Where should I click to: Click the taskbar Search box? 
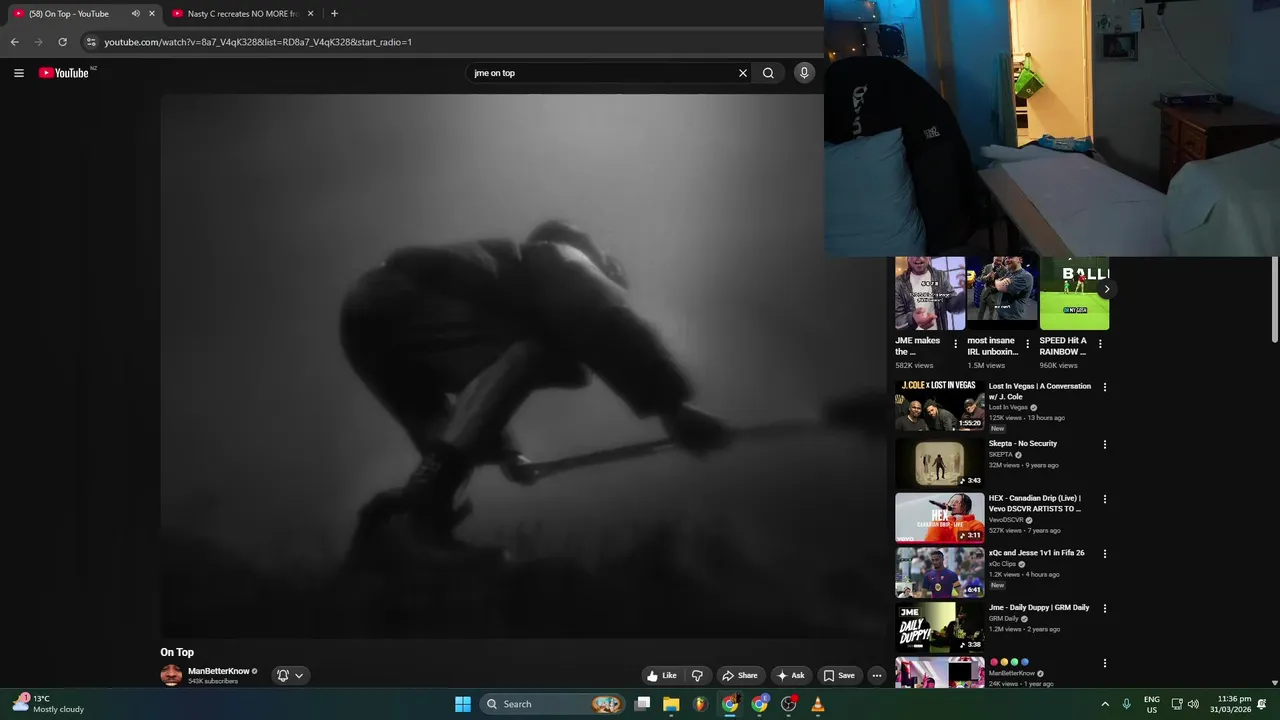tap(552, 704)
